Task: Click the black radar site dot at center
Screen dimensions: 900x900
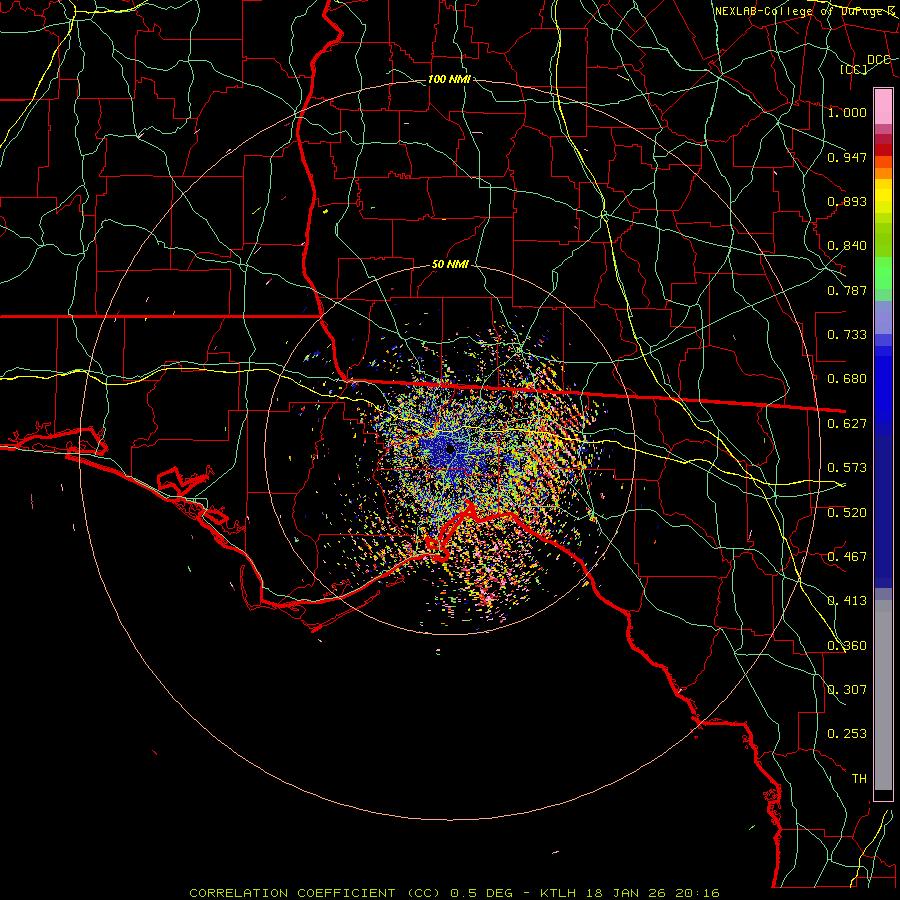Action: [x=450, y=449]
